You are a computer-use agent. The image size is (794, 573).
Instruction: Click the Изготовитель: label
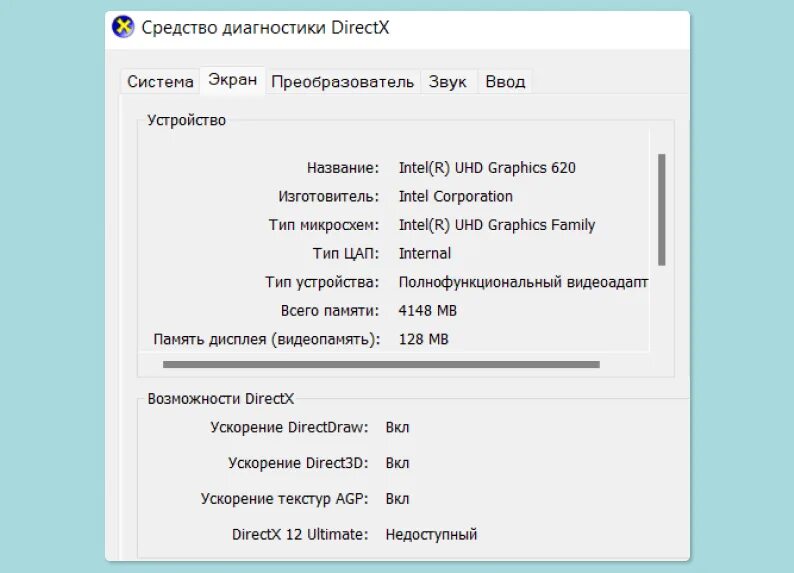(328, 196)
